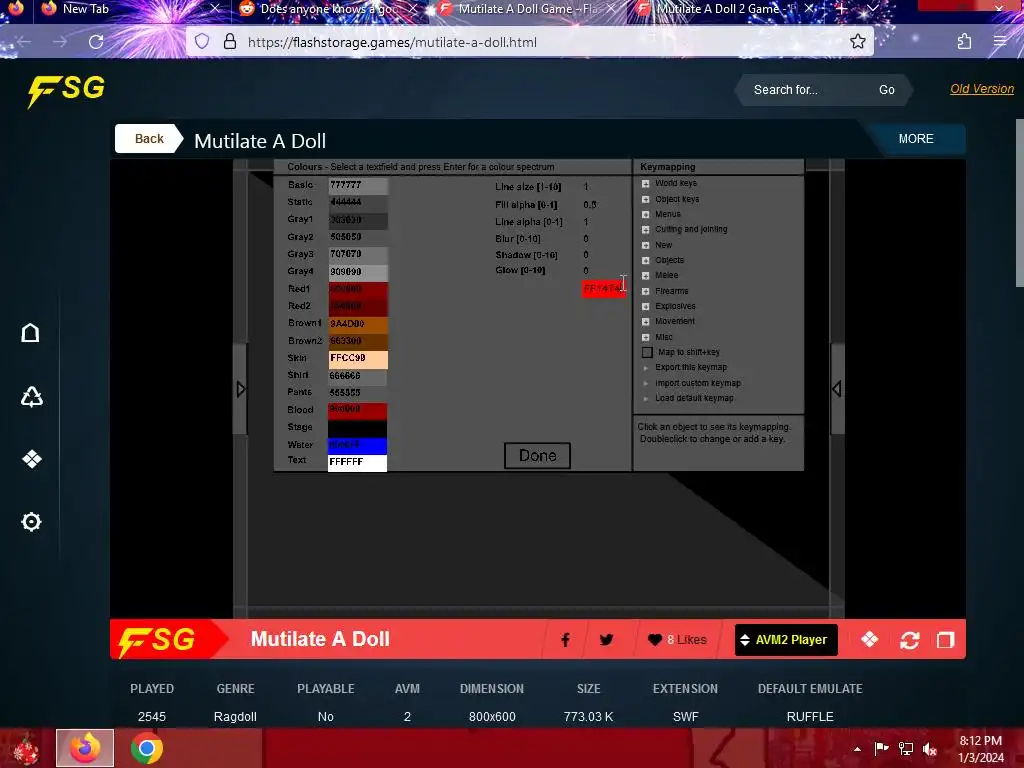
Task: Share game on Twitter
Action: 606,640
